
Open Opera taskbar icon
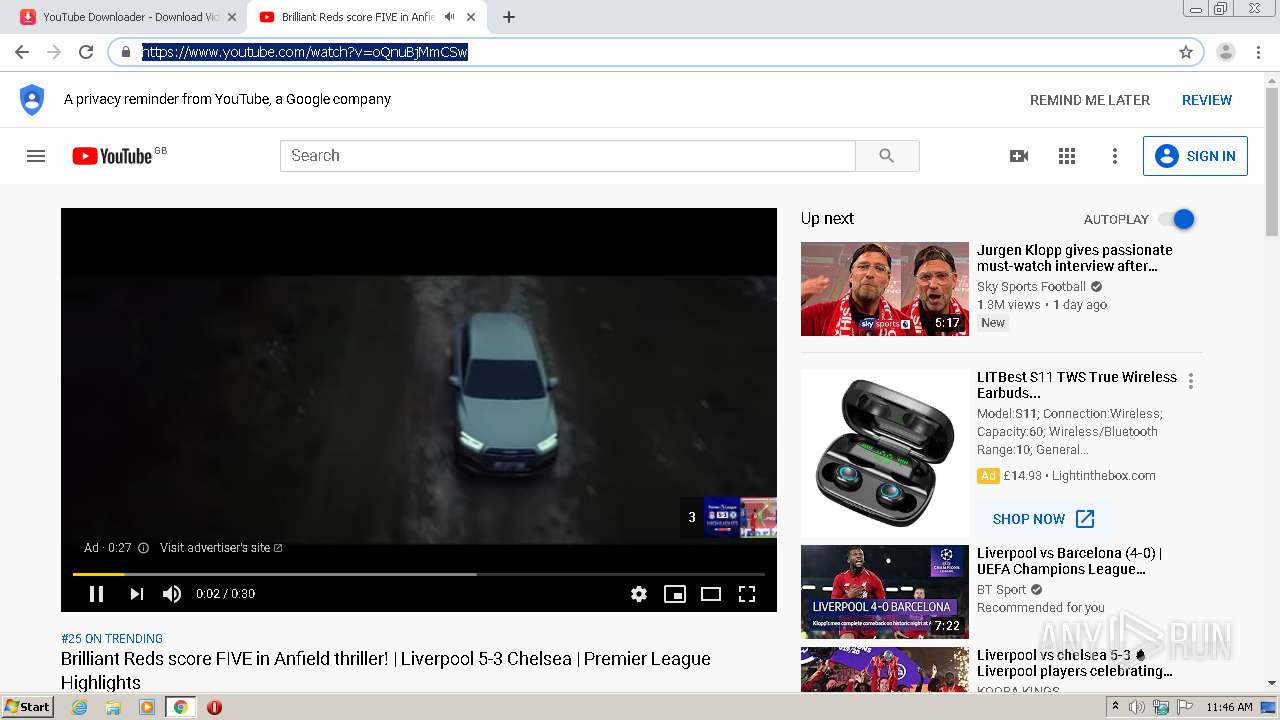[214, 707]
